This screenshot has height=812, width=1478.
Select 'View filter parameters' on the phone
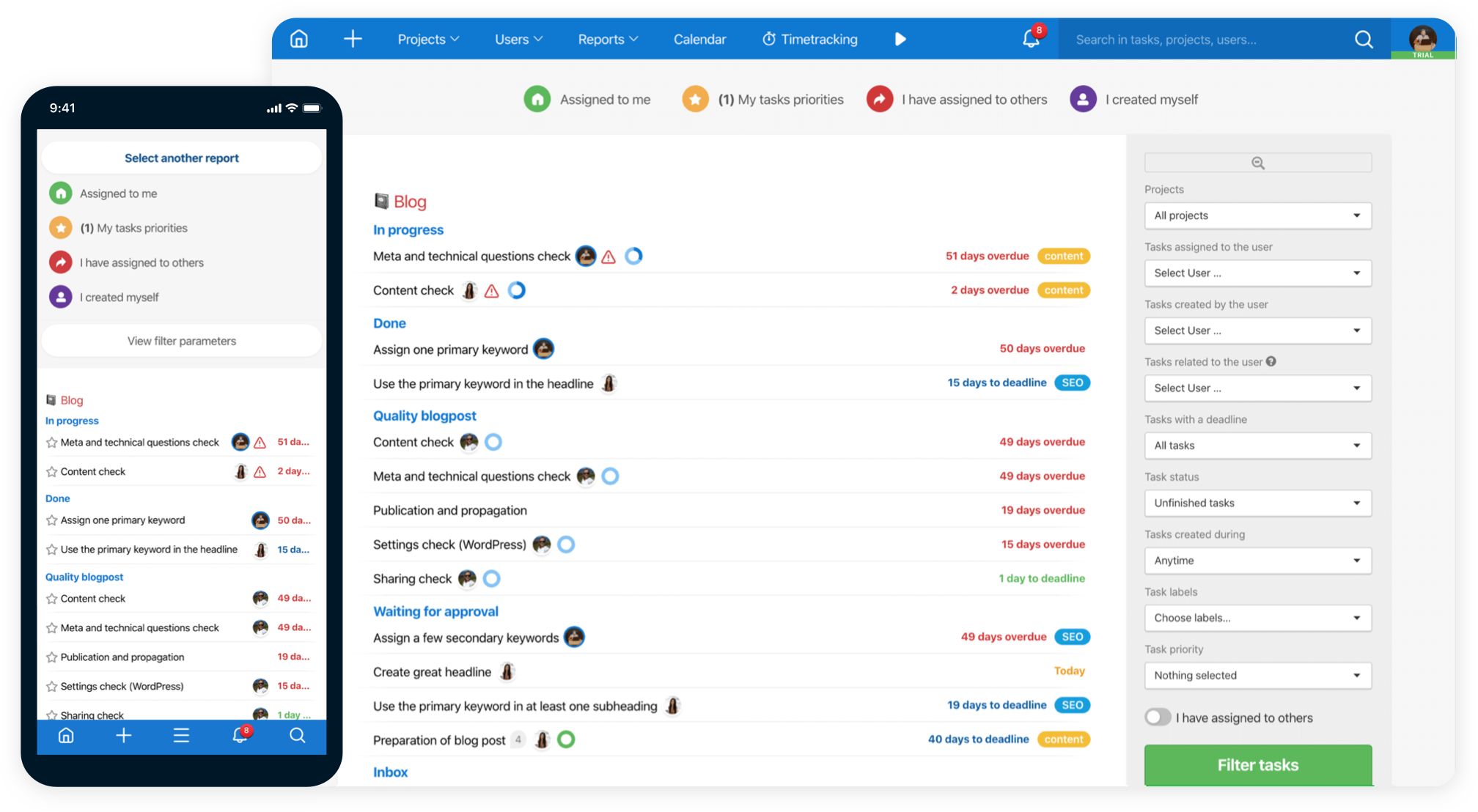coord(181,340)
